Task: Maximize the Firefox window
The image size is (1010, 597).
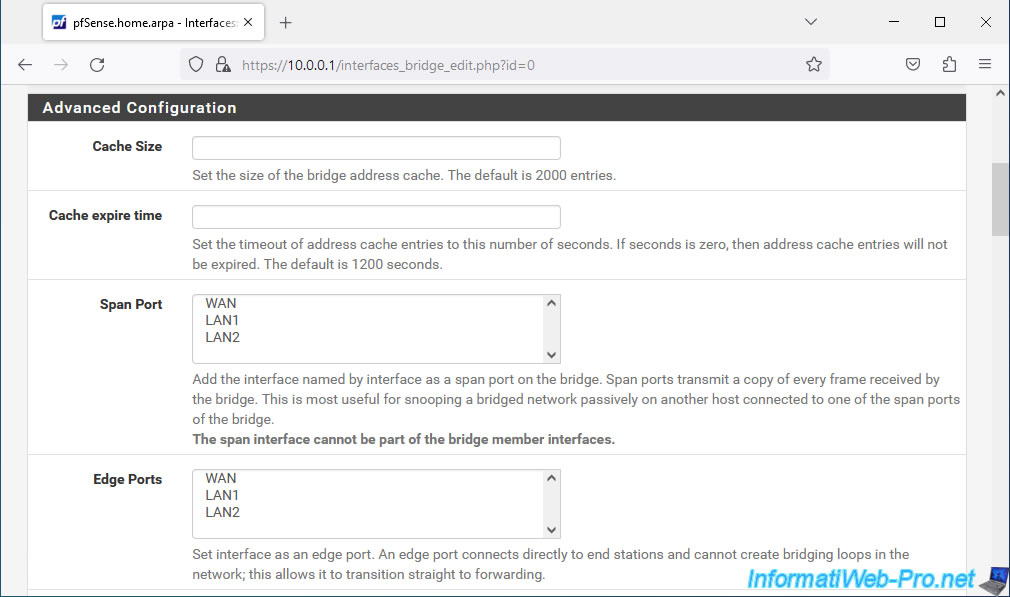Action: (940, 22)
